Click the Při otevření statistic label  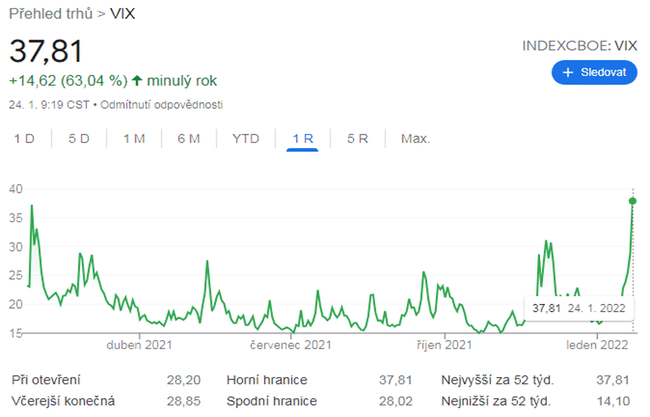click(46, 380)
